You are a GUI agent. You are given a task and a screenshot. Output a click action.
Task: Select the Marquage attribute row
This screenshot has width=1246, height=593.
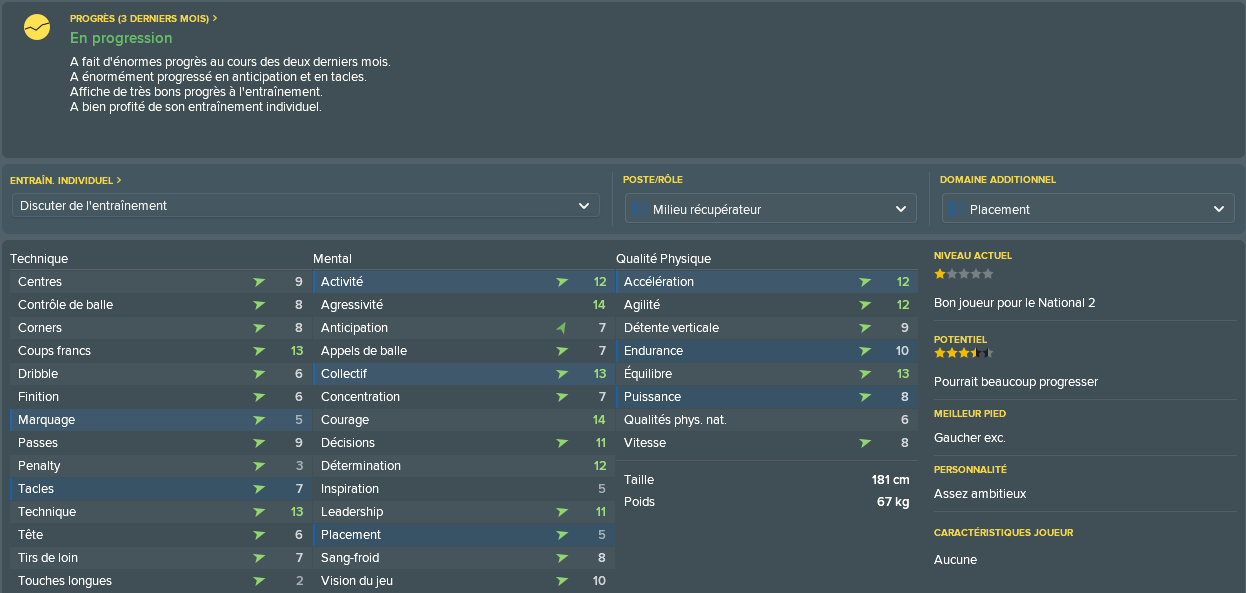pyautogui.click(x=160, y=420)
